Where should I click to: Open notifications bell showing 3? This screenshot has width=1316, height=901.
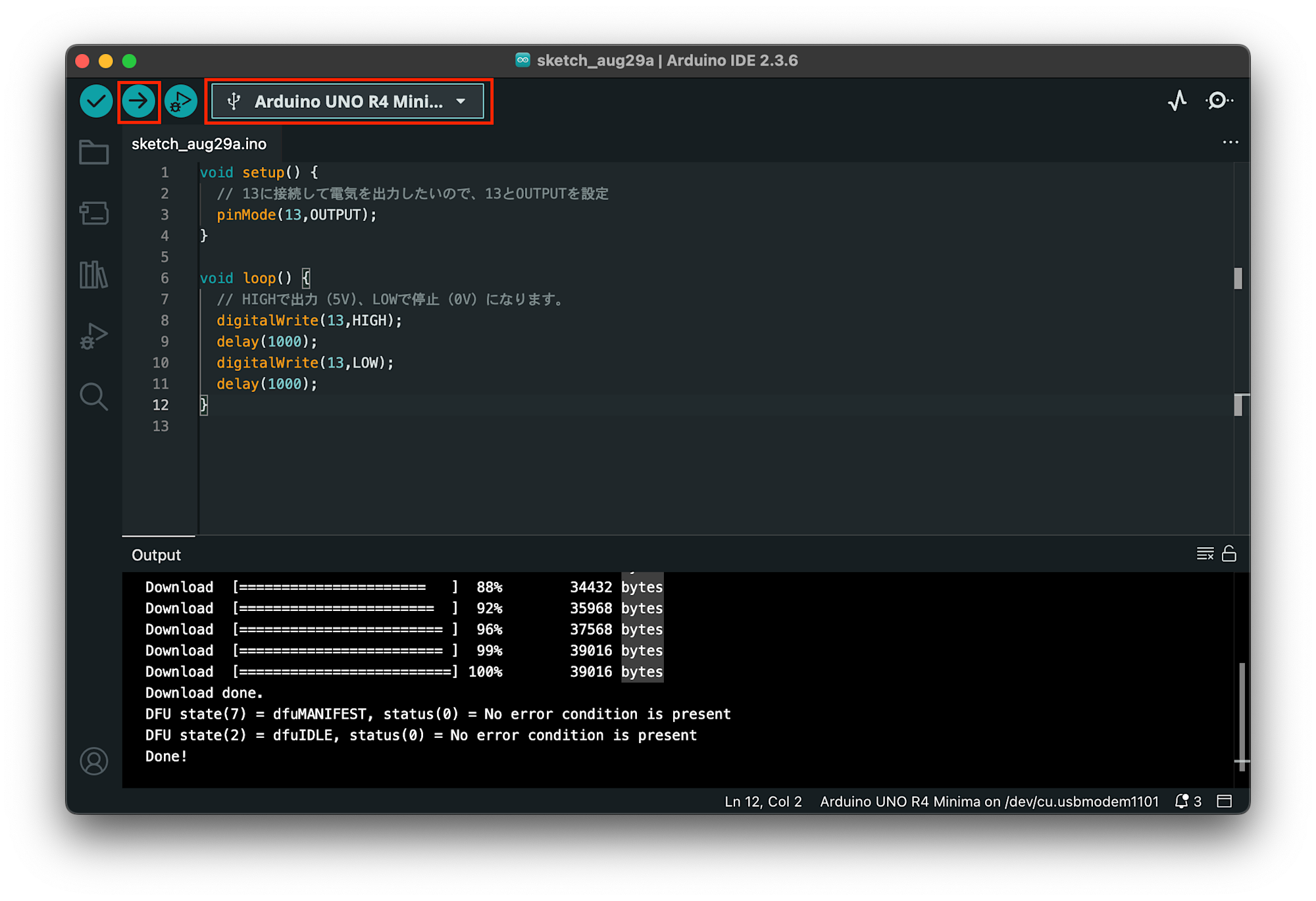[1188, 801]
